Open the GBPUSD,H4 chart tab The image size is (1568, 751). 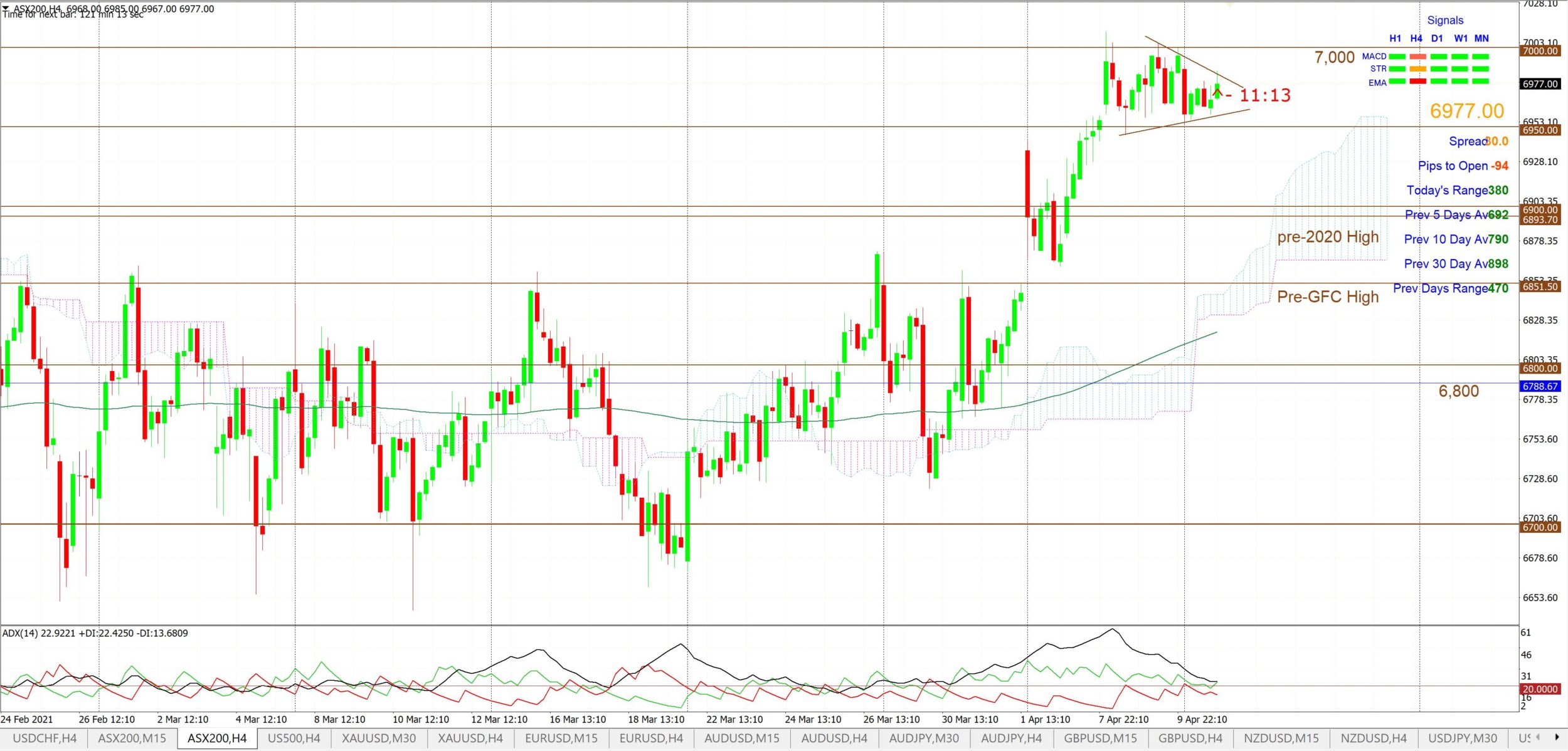(x=1190, y=738)
